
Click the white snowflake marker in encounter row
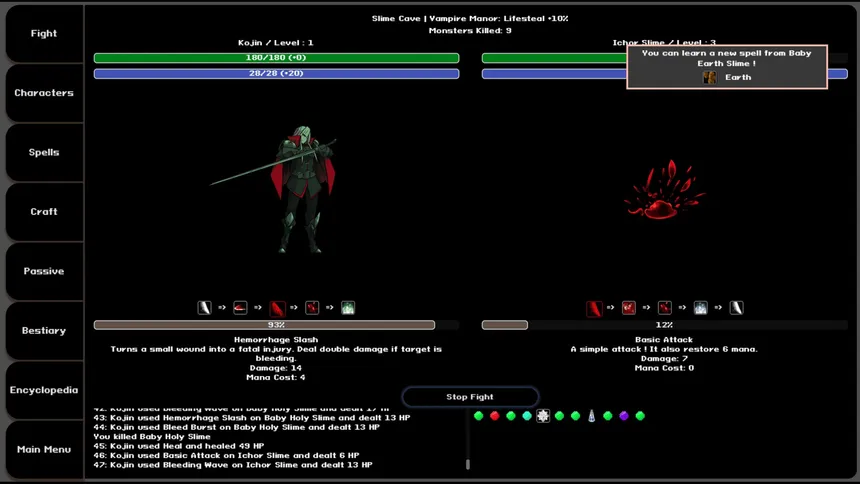tap(543, 416)
